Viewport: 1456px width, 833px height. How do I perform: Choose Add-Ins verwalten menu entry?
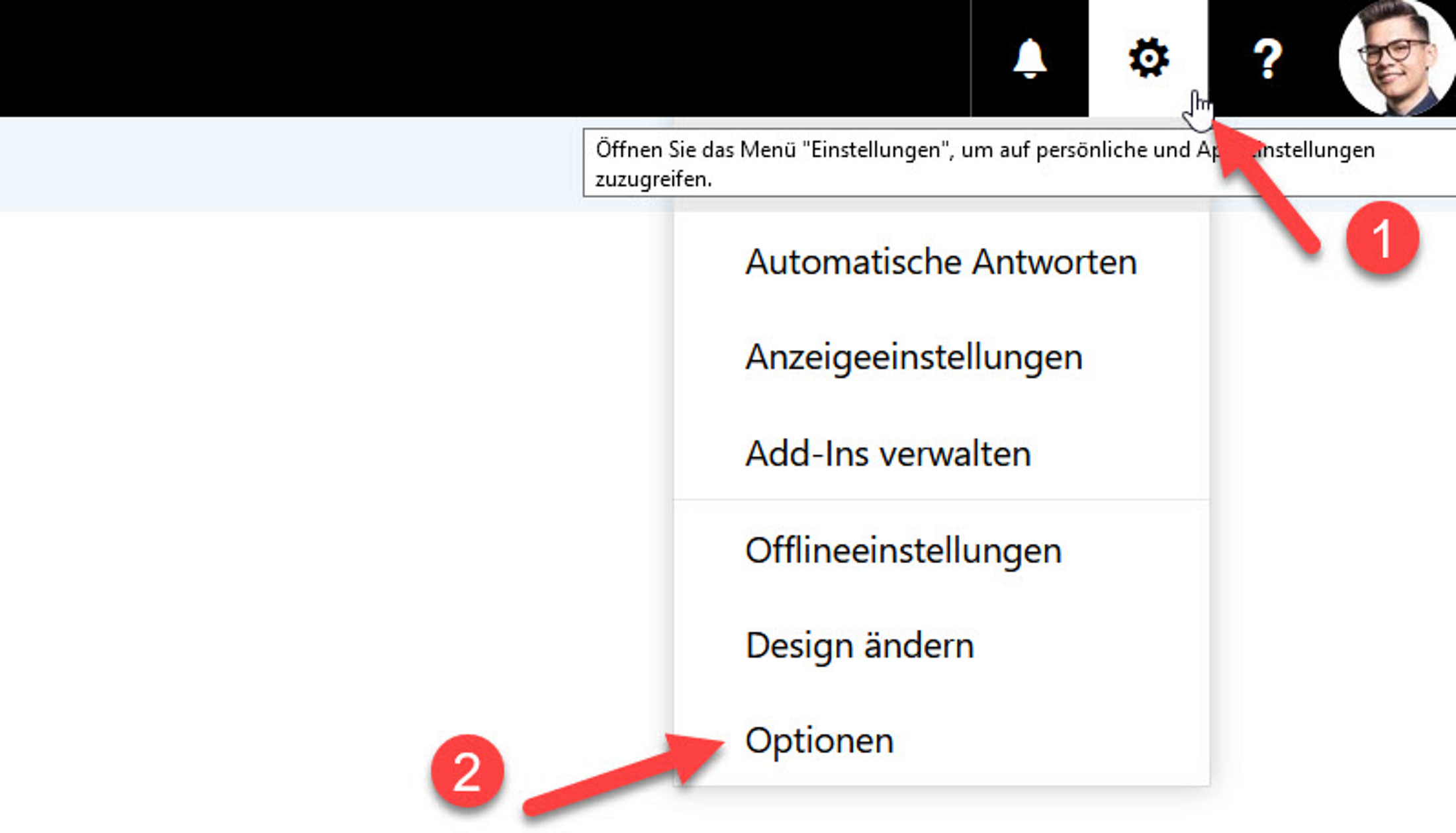[x=887, y=454]
